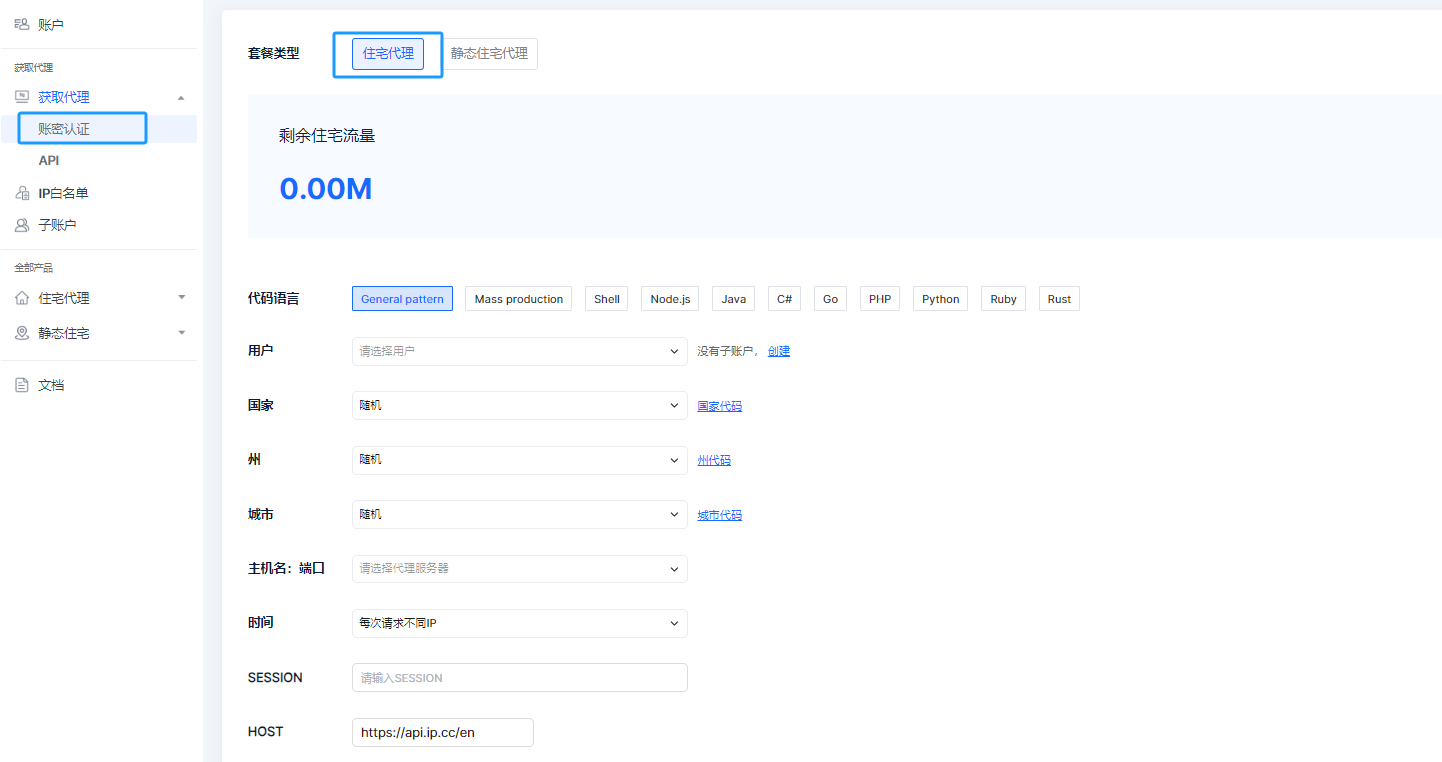Click the 账户 account icon in sidebar
Screen dimensions: 1442x762
click(22, 24)
